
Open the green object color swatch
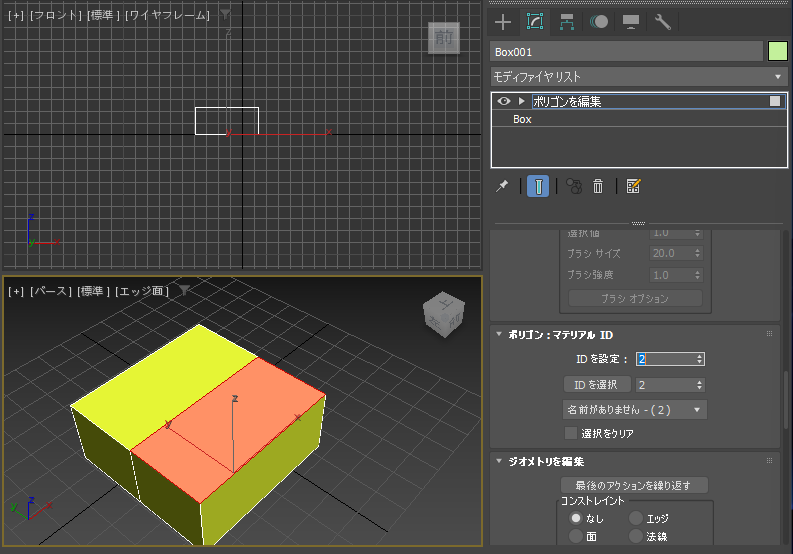tap(777, 52)
